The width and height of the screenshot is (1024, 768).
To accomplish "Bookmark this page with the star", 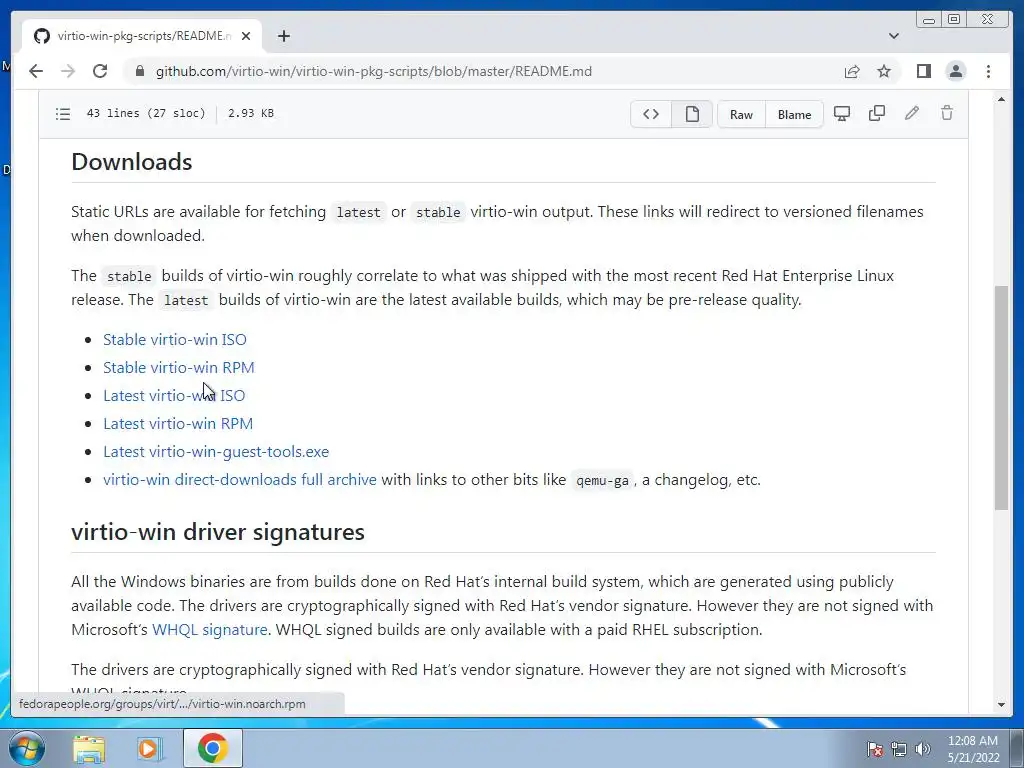I will pos(884,71).
